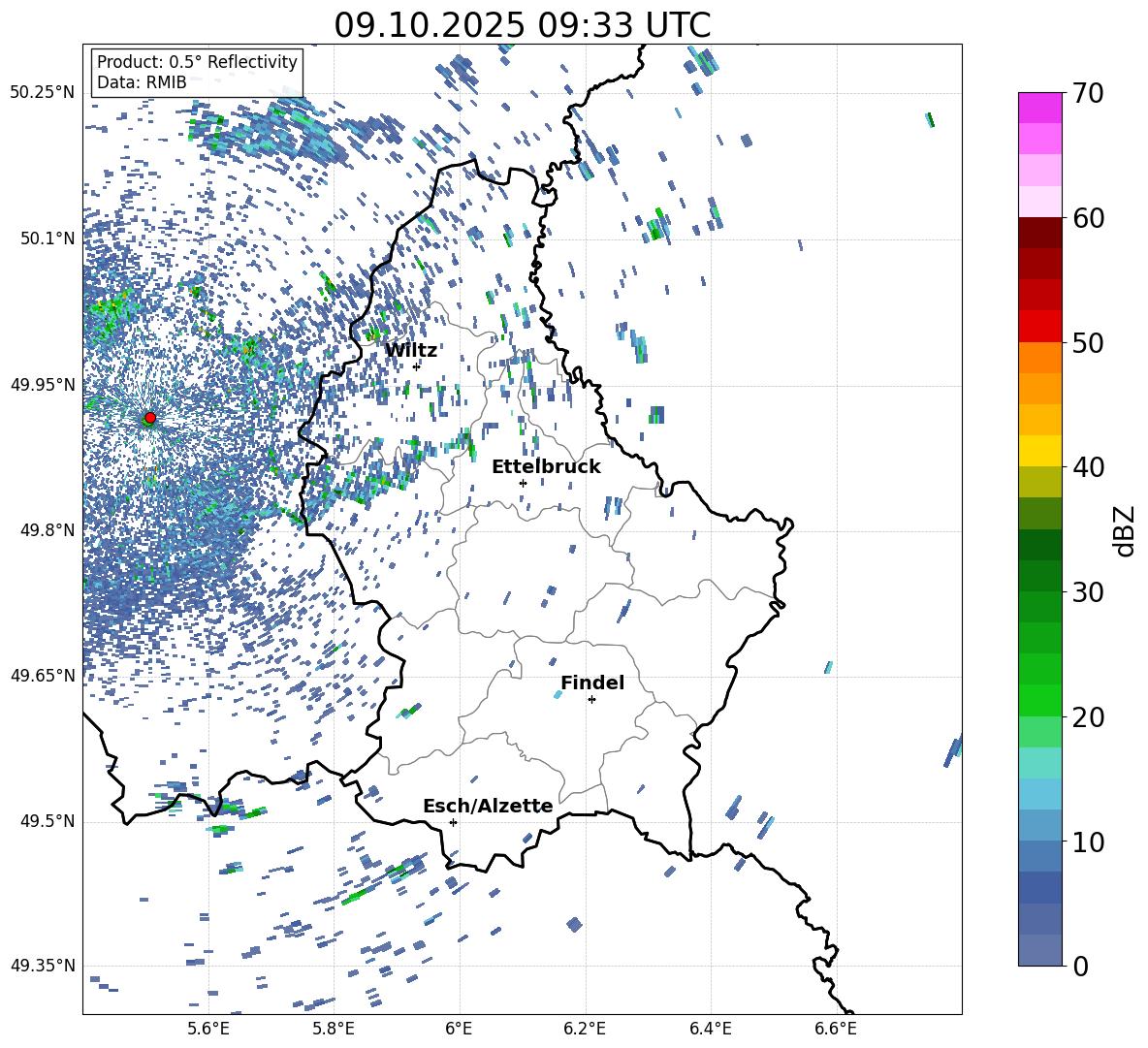Click the Product: 0.5° Reflectivity text

point(197,62)
